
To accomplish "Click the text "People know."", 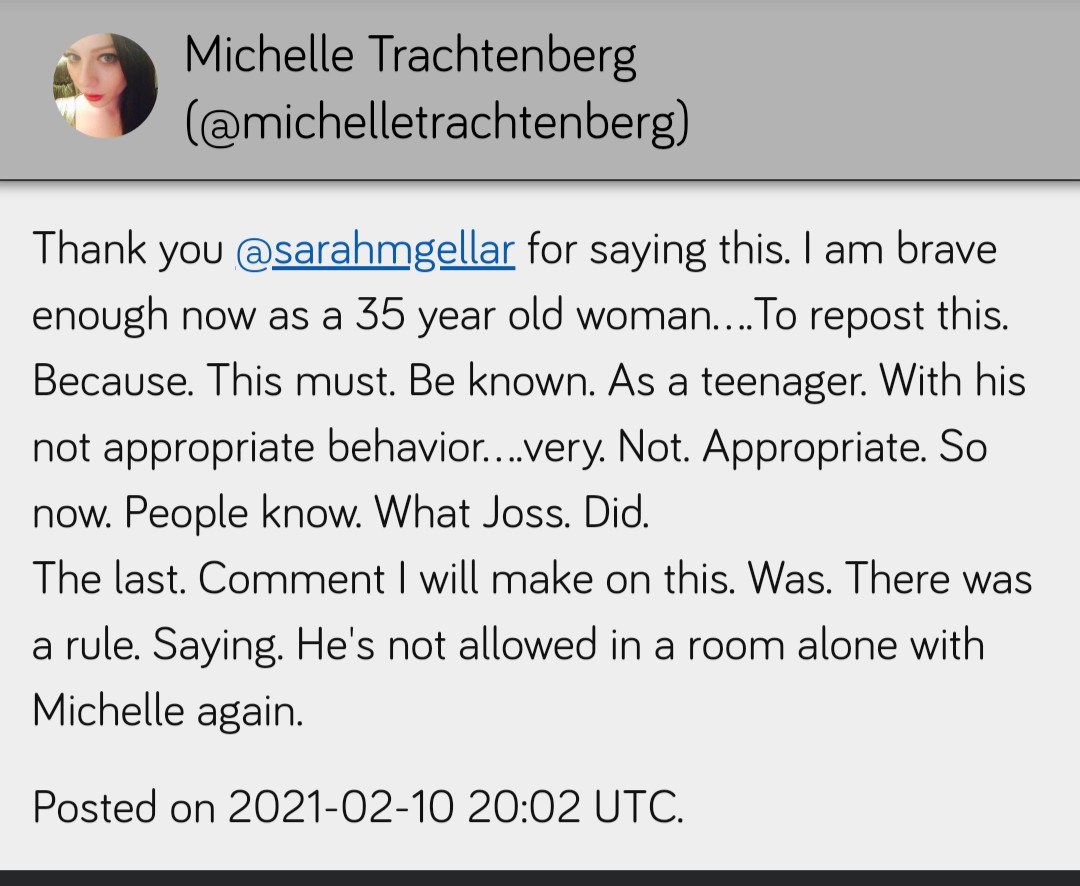I will tap(243, 513).
